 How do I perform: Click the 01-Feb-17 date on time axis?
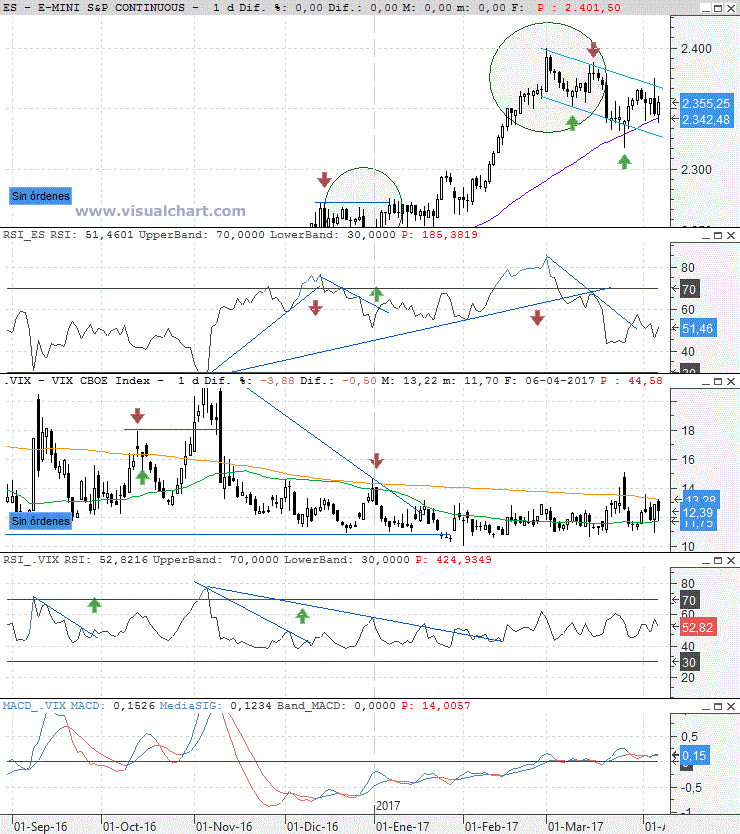(491, 827)
